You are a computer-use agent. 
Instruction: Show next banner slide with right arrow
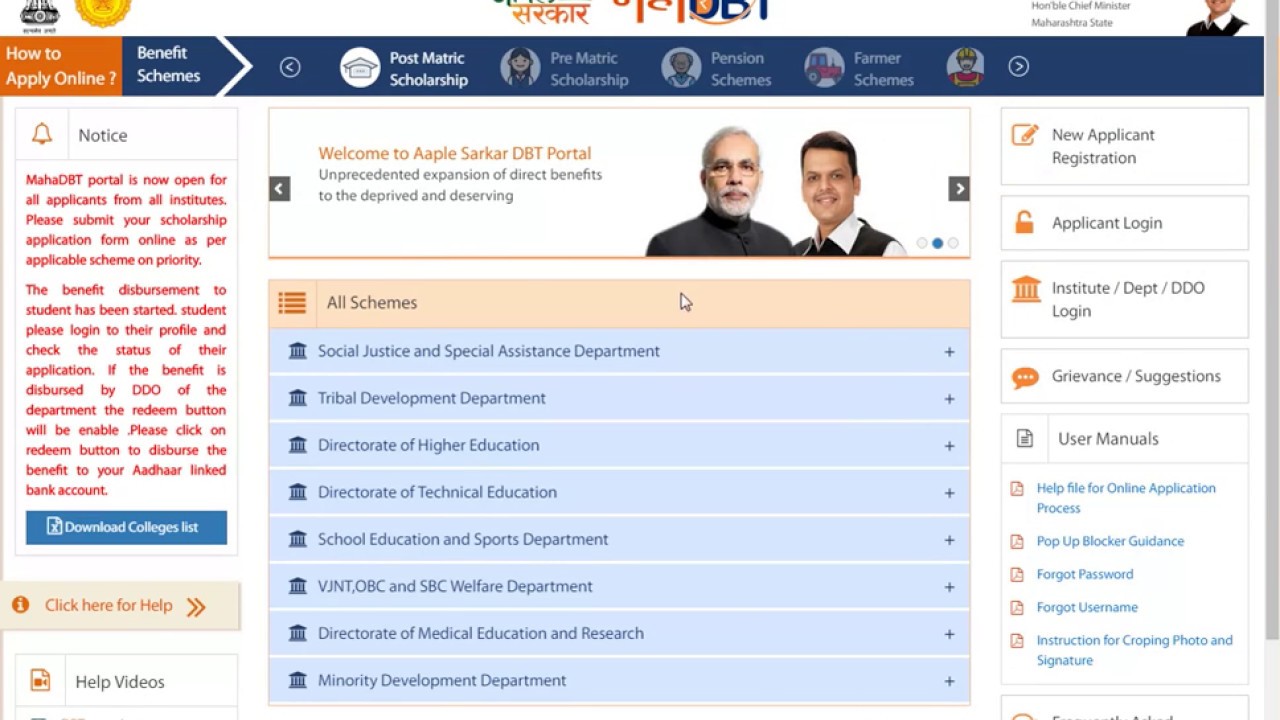tap(959, 189)
